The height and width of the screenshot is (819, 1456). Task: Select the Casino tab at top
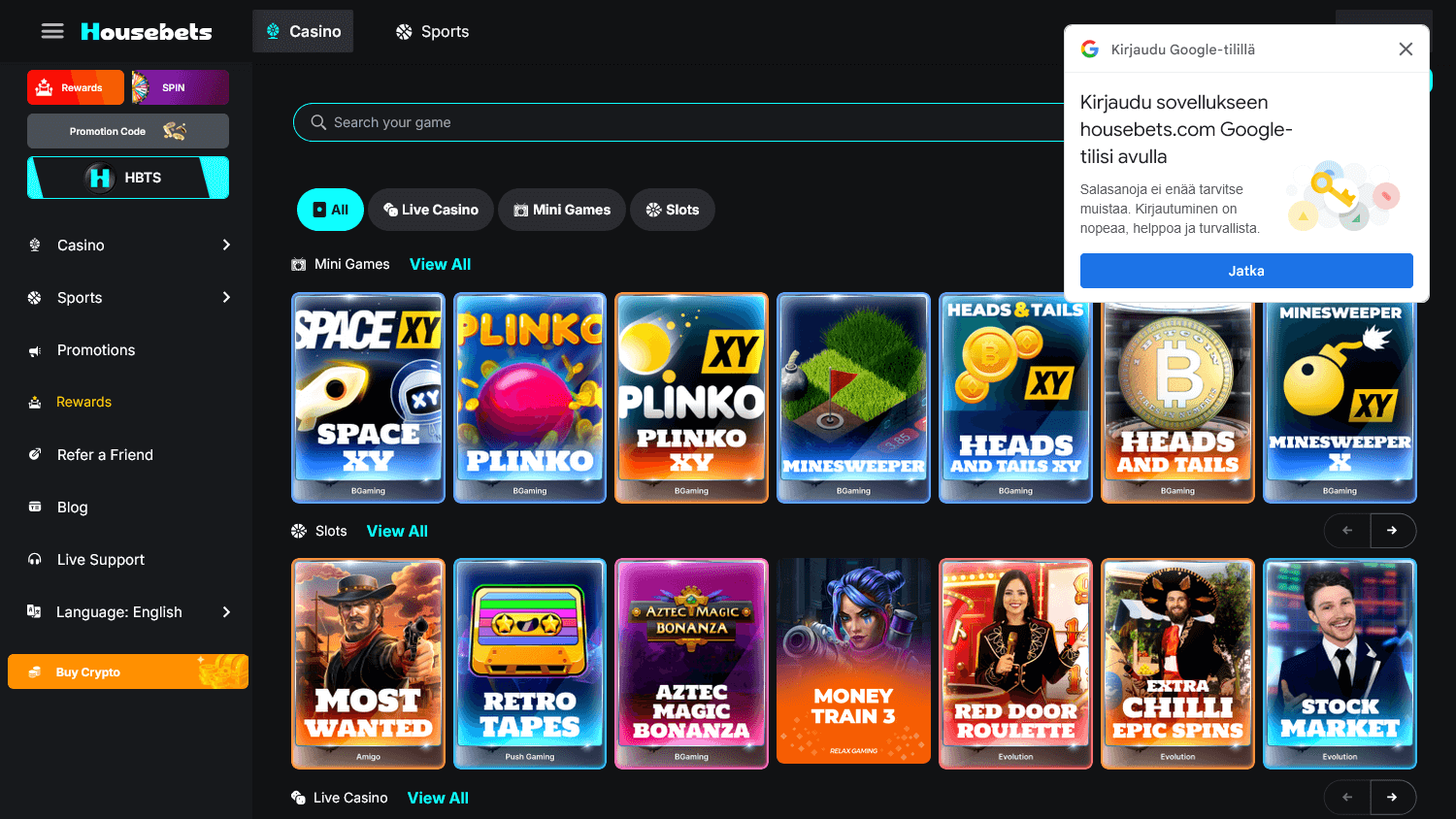[302, 31]
